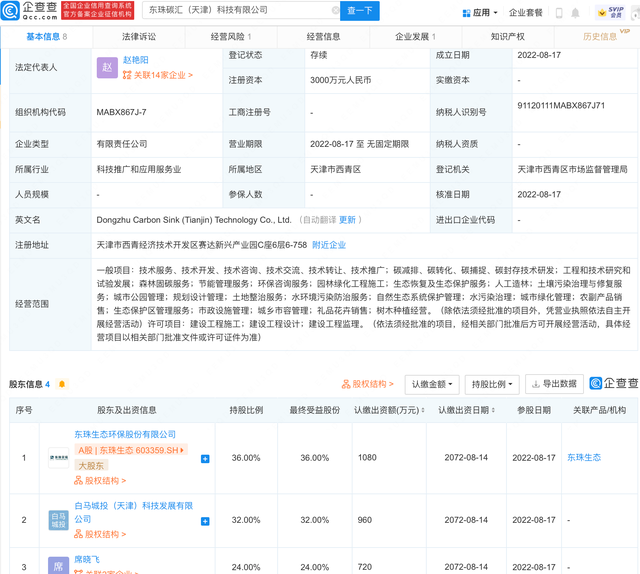Switch to 知识产权 tab
Image resolution: width=640 pixels, height=574 pixels.
click(508, 37)
